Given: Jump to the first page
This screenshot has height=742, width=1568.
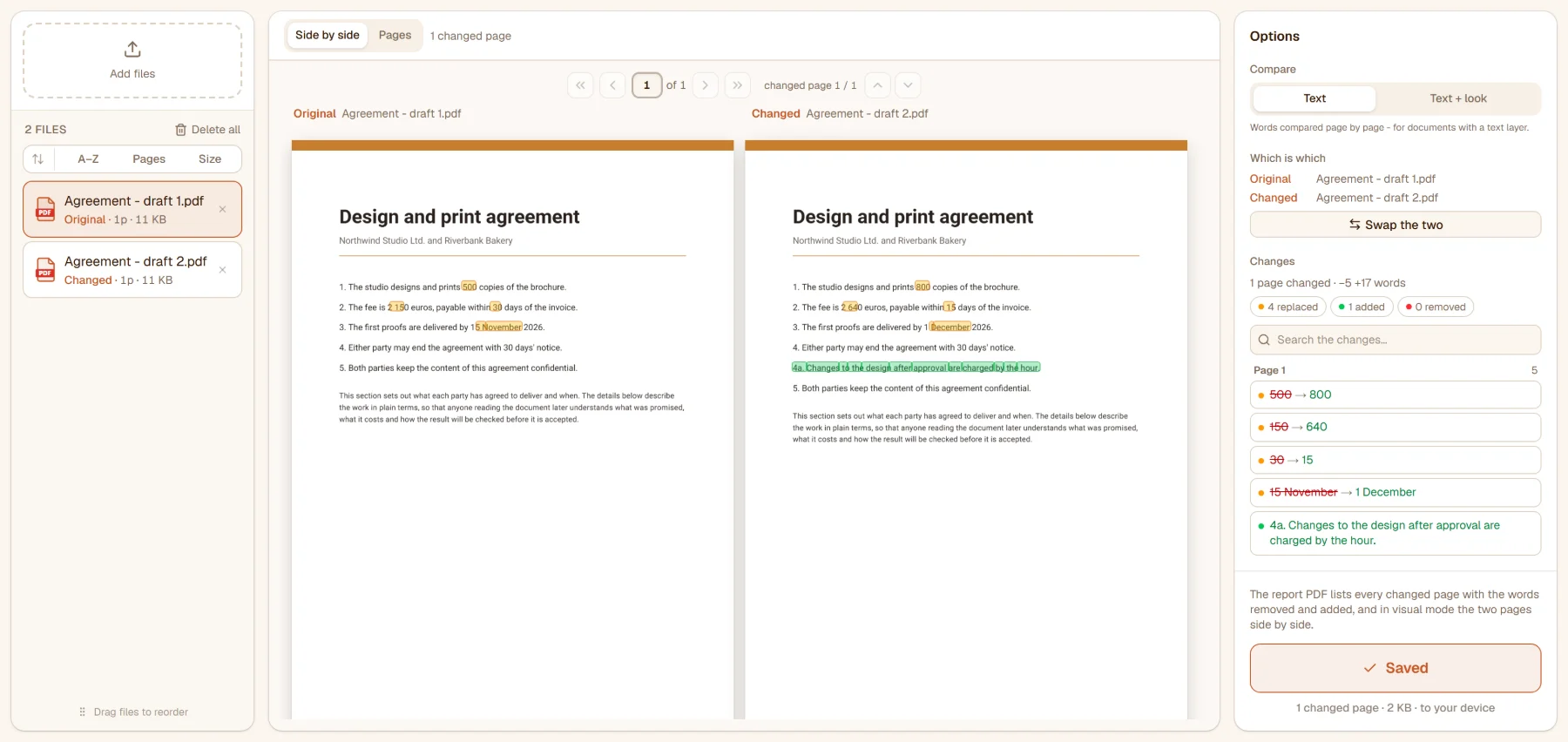Looking at the screenshot, I should [580, 85].
